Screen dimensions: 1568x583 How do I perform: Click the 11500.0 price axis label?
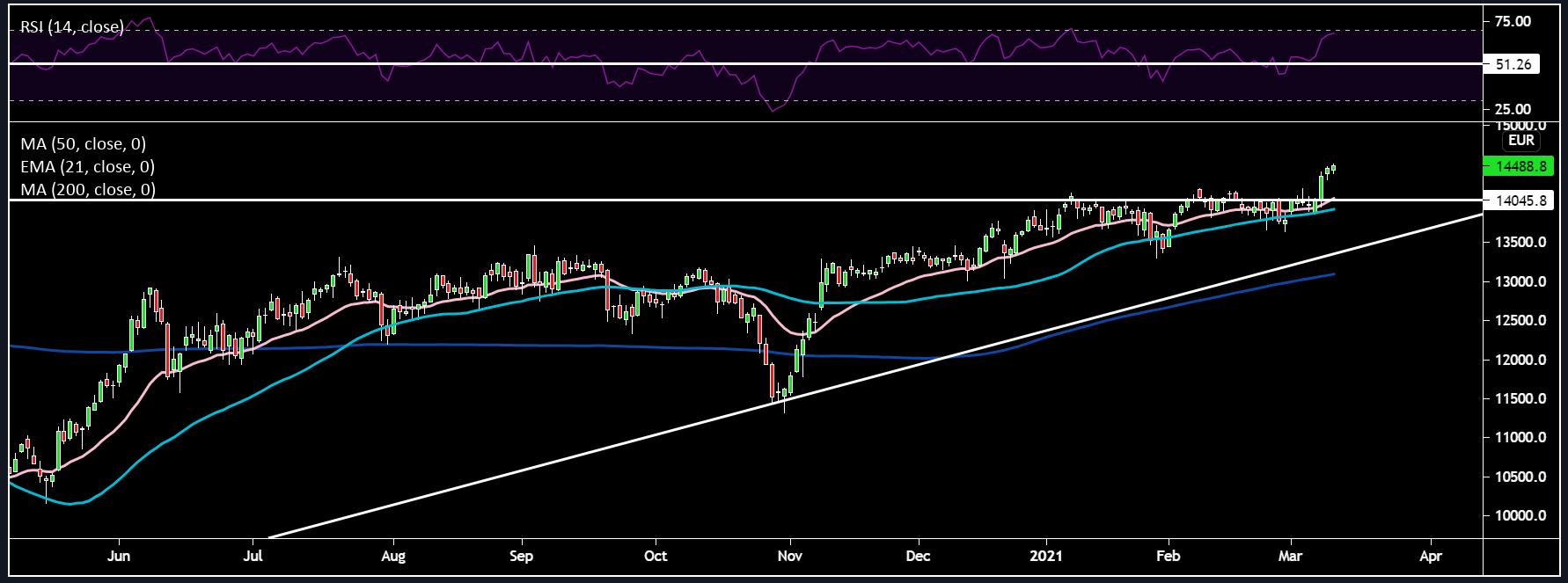tap(1520, 398)
